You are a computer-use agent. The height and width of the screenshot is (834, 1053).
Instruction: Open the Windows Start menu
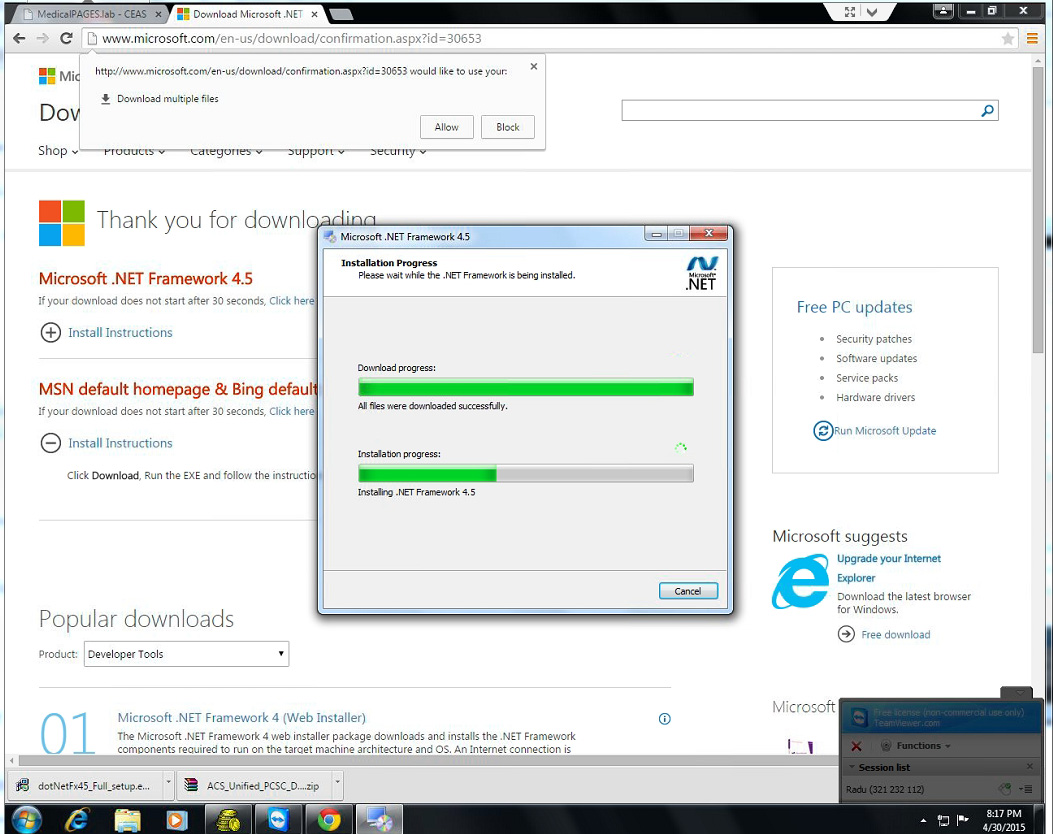point(26,820)
